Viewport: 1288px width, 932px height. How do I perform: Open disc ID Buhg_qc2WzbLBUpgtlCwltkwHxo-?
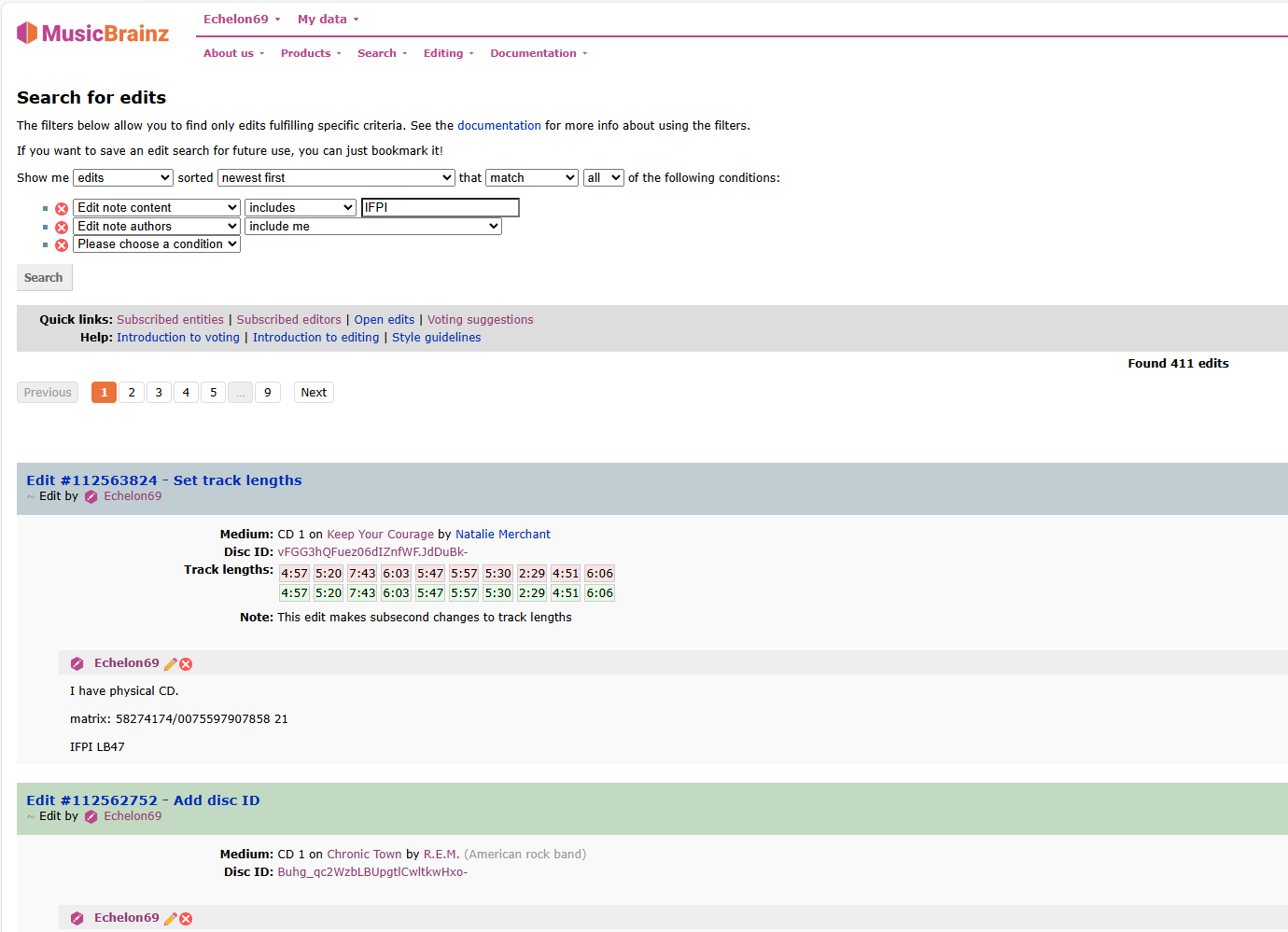pyautogui.click(x=372, y=872)
